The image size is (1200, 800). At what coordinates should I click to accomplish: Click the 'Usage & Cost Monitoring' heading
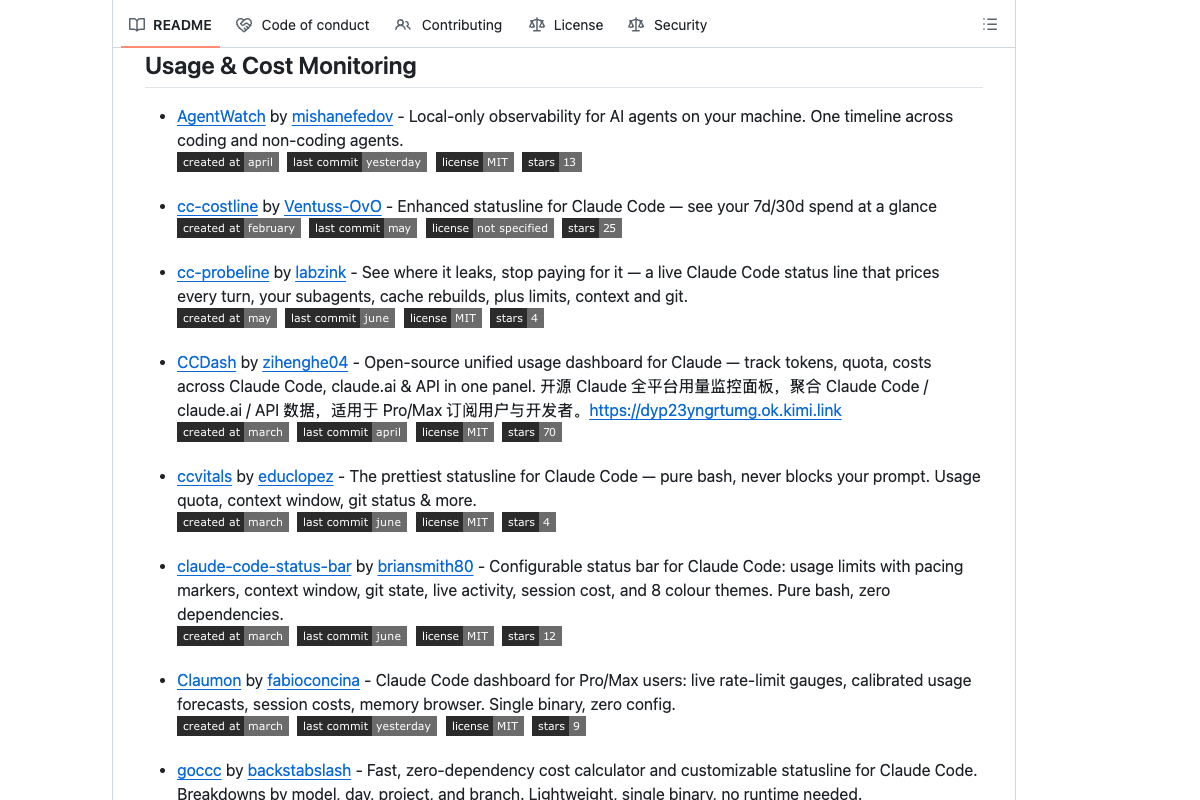coord(281,66)
